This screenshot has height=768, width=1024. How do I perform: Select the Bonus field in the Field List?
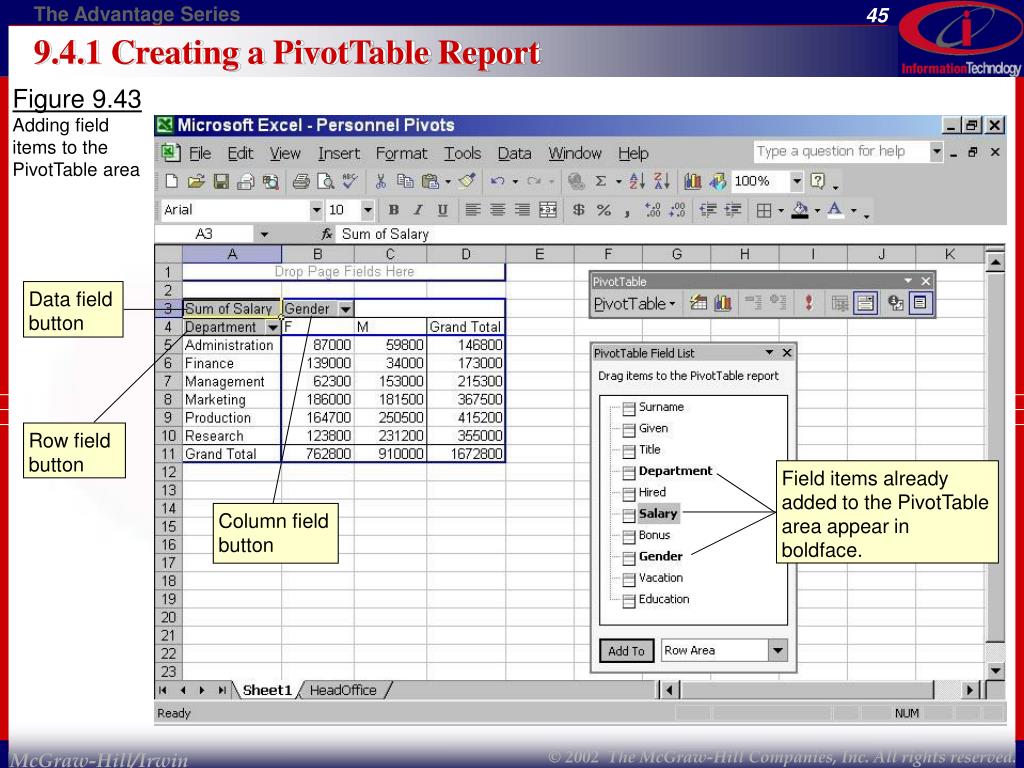pos(654,535)
